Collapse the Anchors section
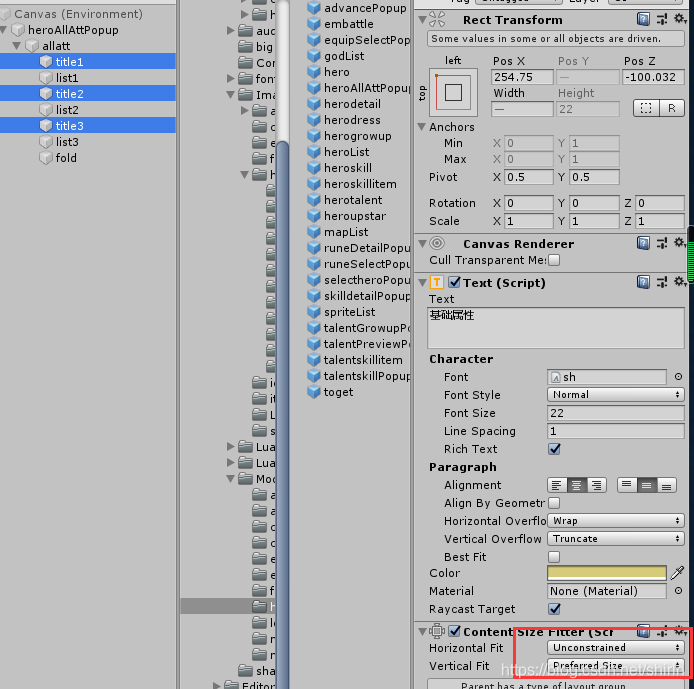This screenshot has width=694, height=689. (x=422, y=127)
